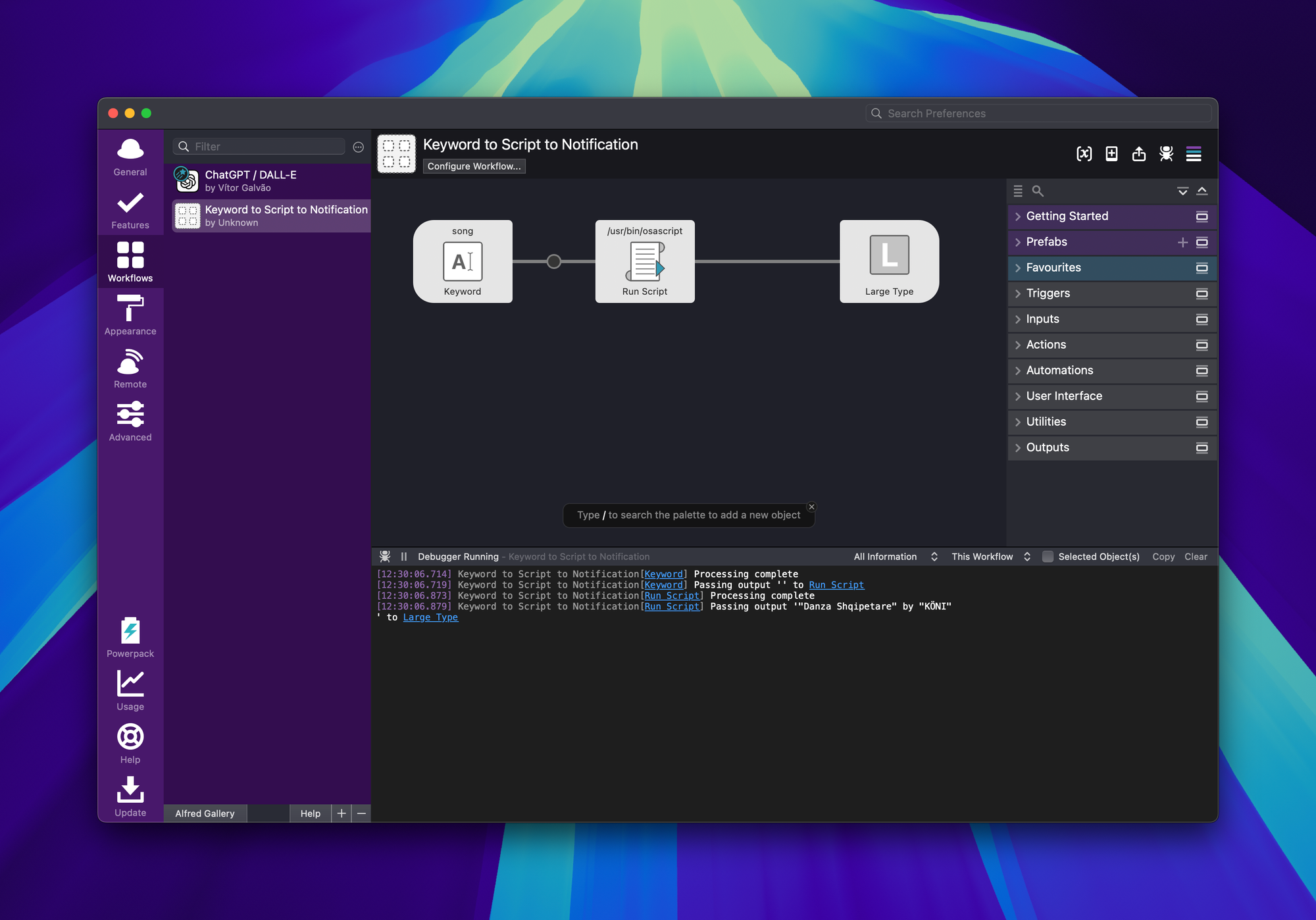Expand the Triggers palette category
This screenshot has height=920, width=1316.
1048,294
